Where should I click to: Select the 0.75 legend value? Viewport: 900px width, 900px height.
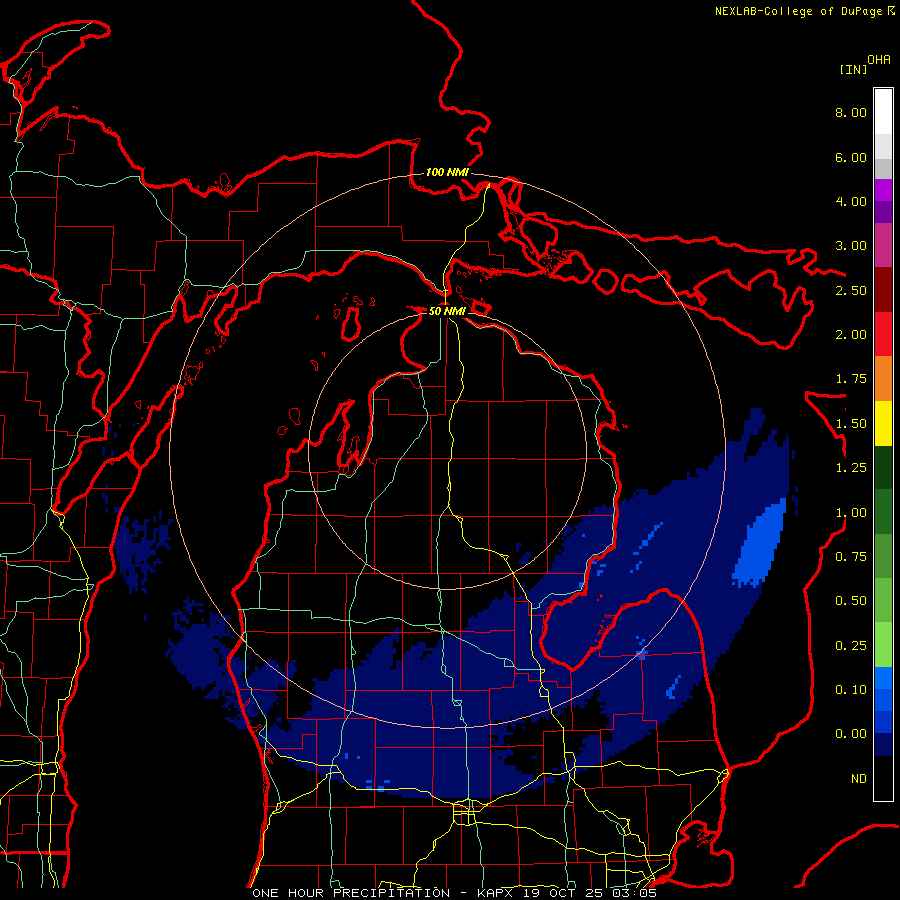click(x=851, y=557)
